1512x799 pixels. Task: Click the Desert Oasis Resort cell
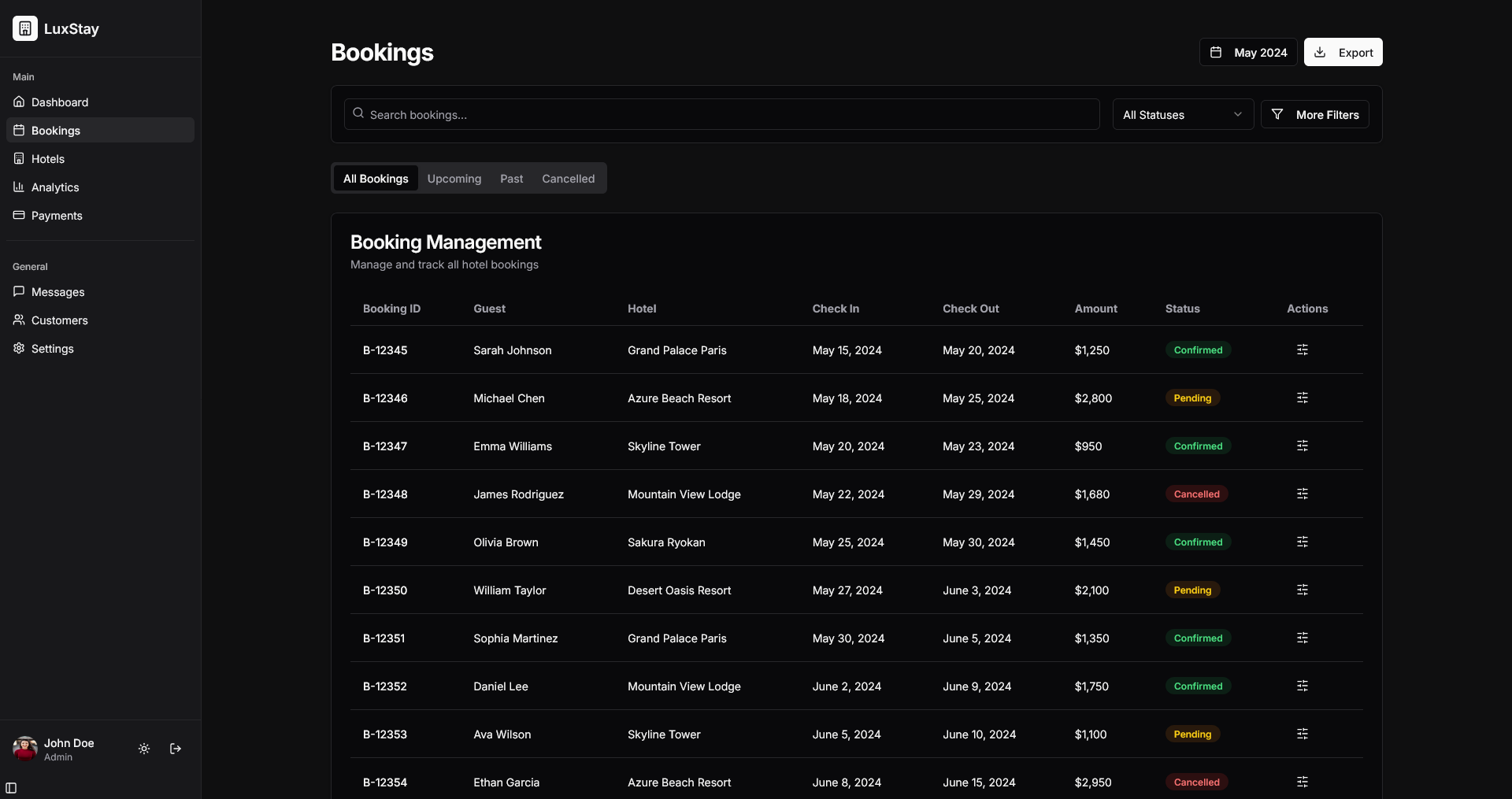point(680,590)
